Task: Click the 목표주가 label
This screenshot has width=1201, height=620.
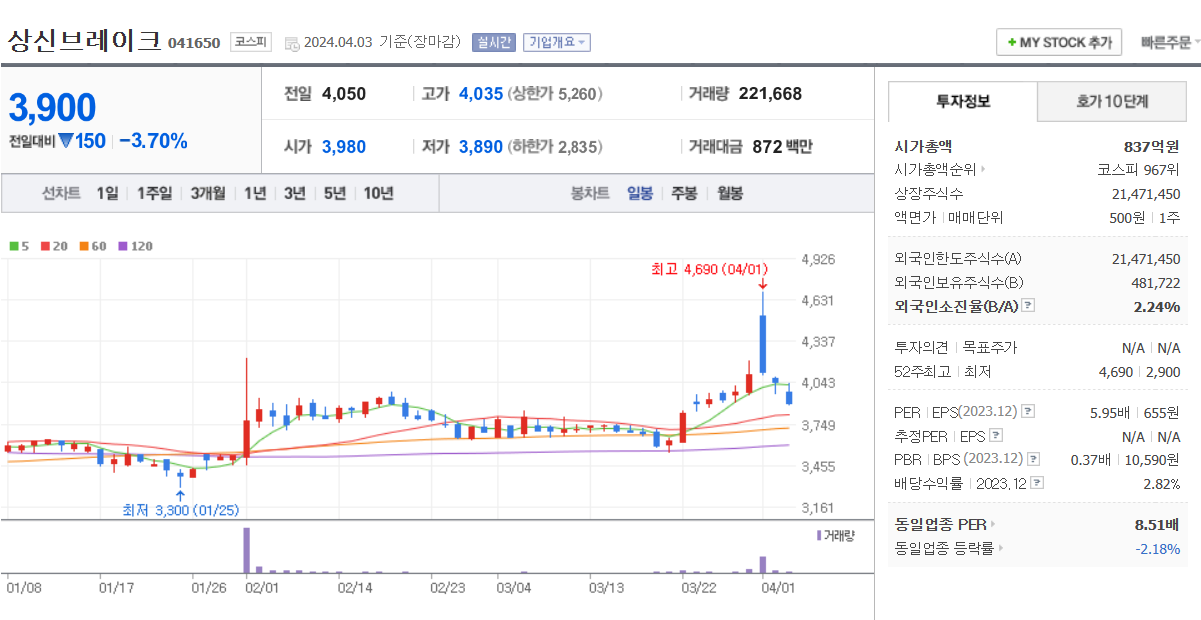Action: coord(990,348)
